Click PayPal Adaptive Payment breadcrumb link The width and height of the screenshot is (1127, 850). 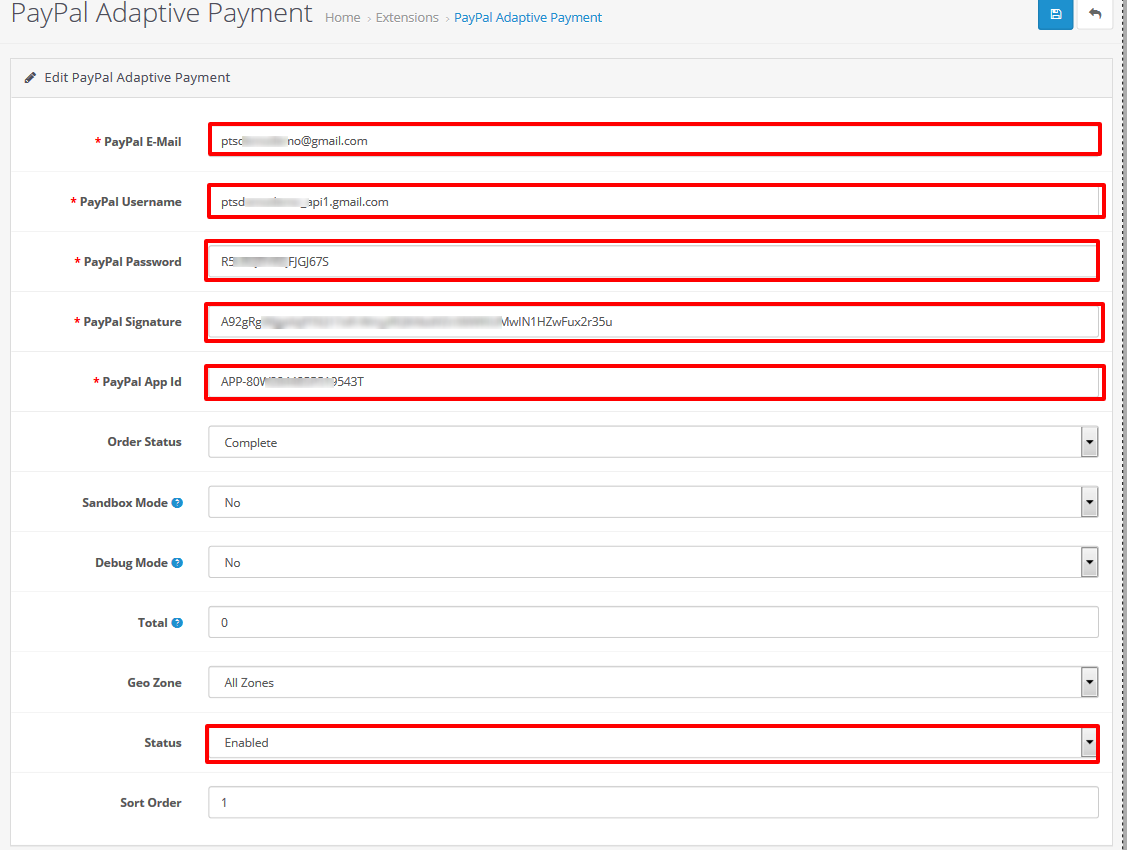(x=528, y=17)
